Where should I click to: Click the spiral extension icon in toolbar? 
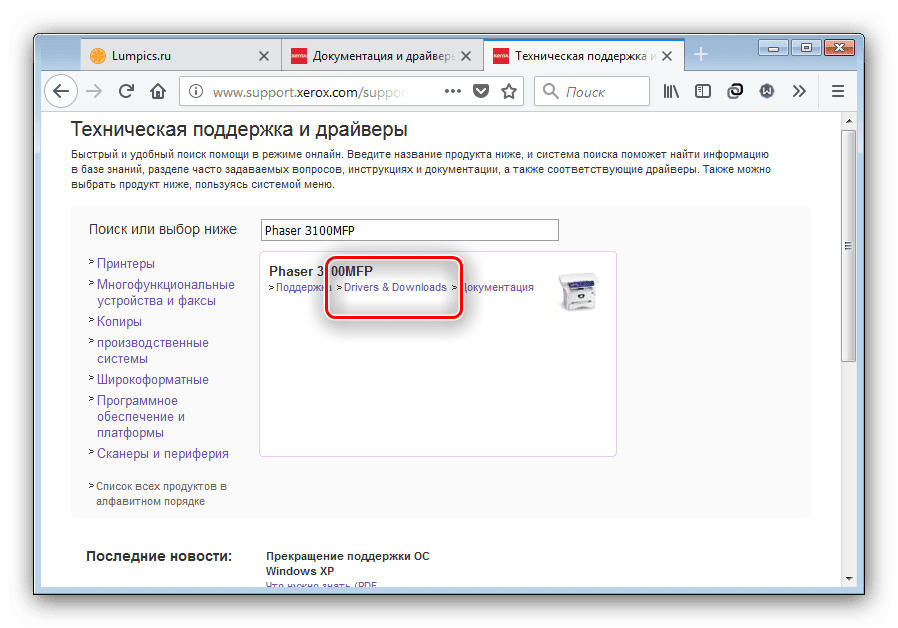735,91
